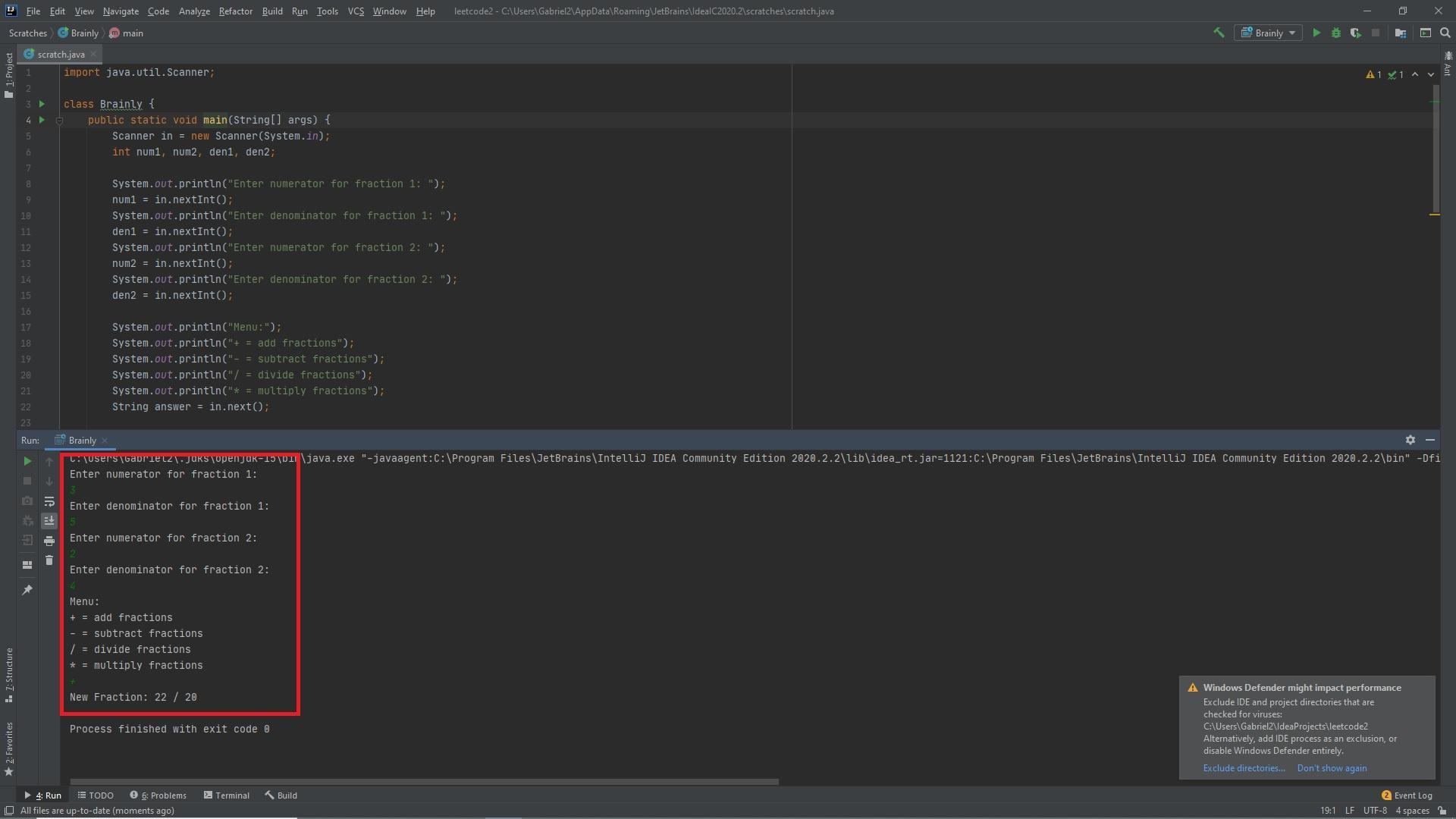Open the Brainly run configuration dropdown

coord(1269,33)
